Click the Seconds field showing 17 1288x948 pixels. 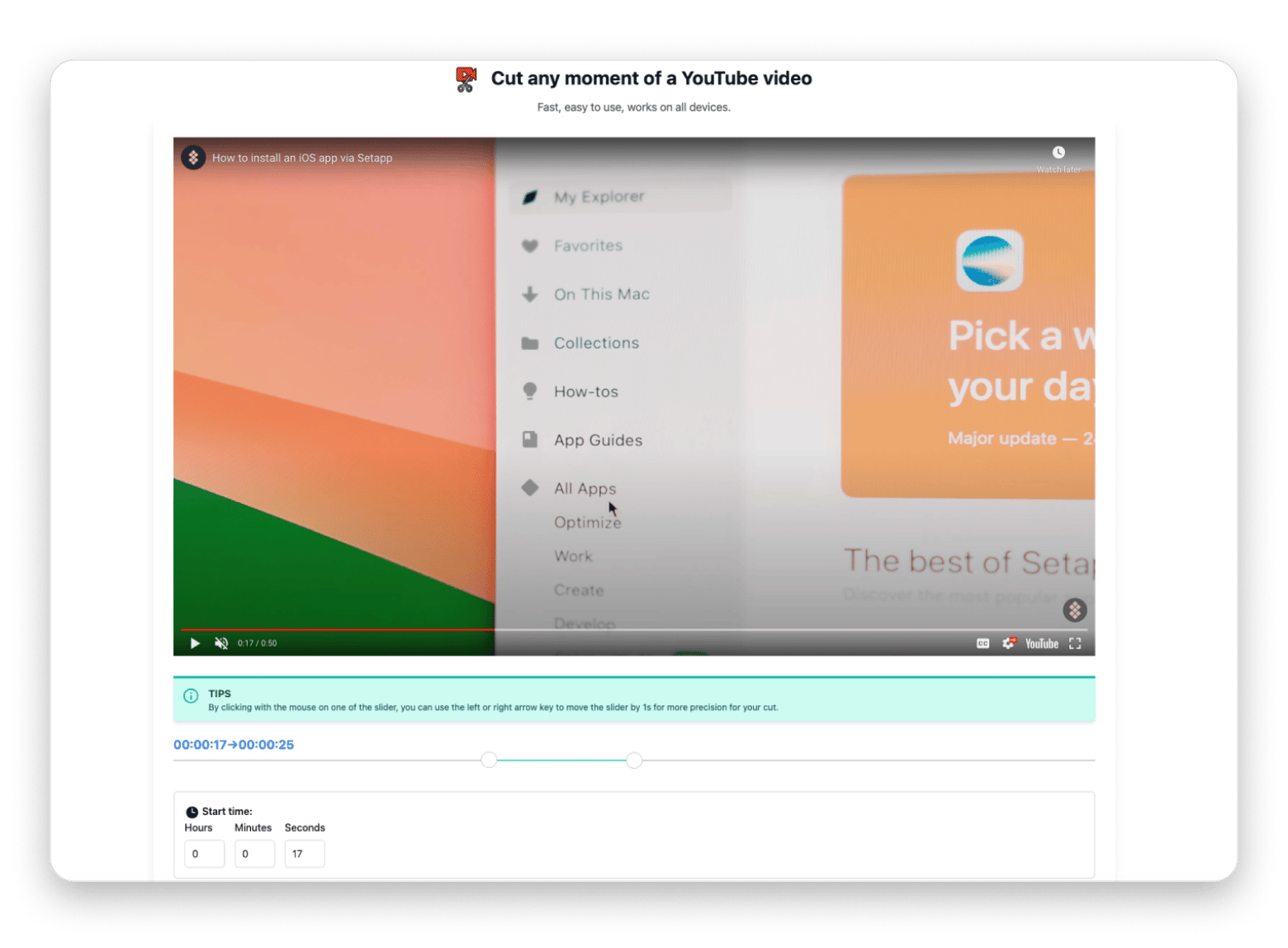[305, 854]
